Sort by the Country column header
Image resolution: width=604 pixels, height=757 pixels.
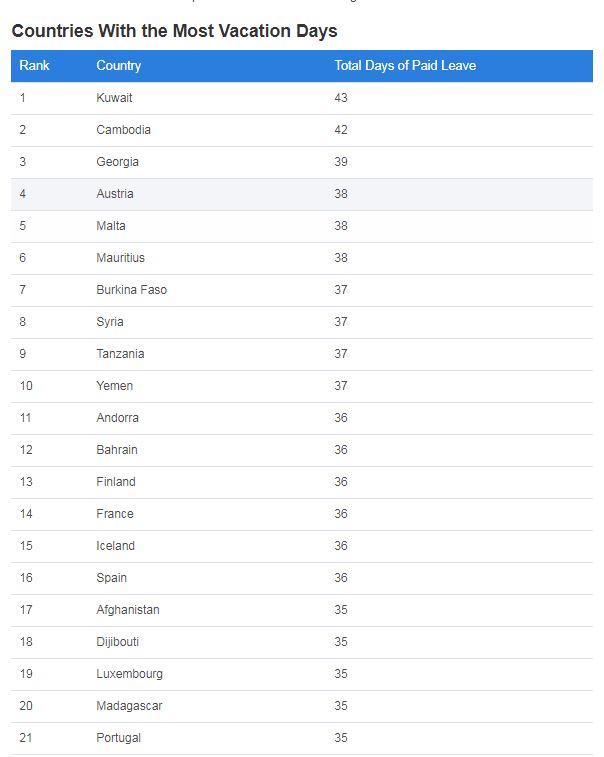[x=119, y=66]
